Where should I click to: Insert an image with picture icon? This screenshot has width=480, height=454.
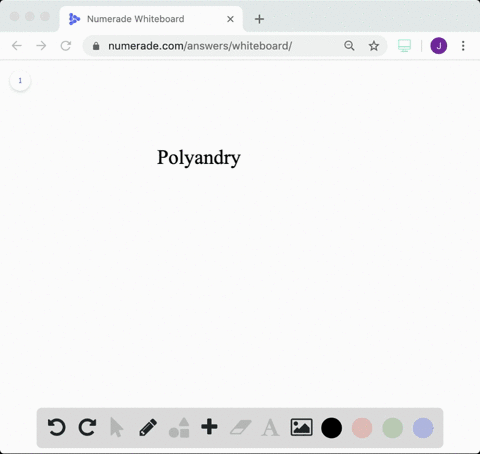301,427
